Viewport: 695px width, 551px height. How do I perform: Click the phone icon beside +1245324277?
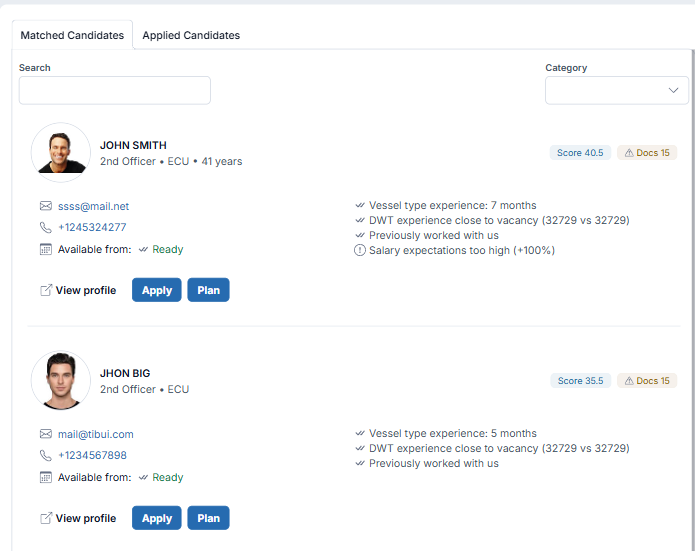tap(46, 227)
